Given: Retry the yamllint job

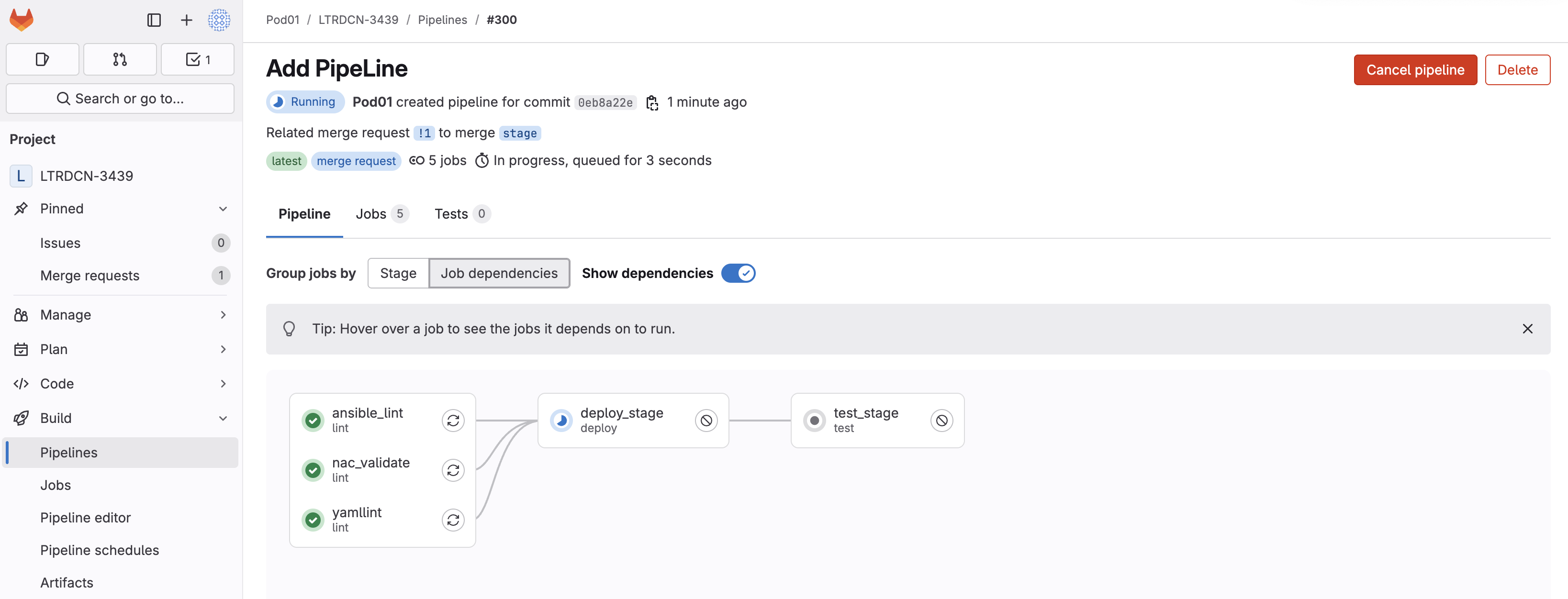Looking at the screenshot, I should click(453, 520).
